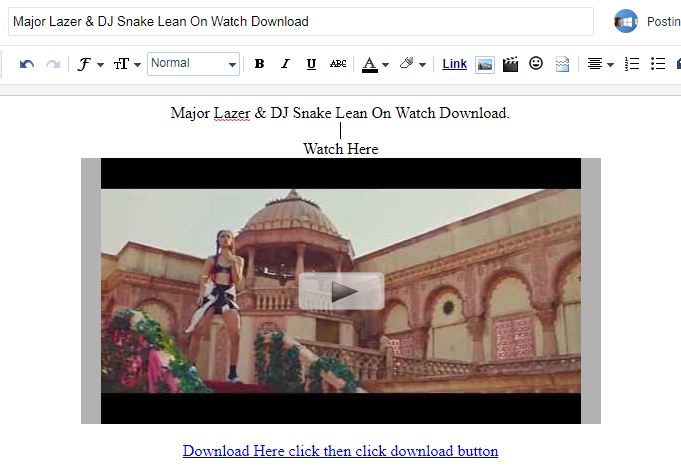Image resolution: width=681 pixels, height=473 pixels.
Task: Undo the last edit
Action: click(x=27, y=64)
